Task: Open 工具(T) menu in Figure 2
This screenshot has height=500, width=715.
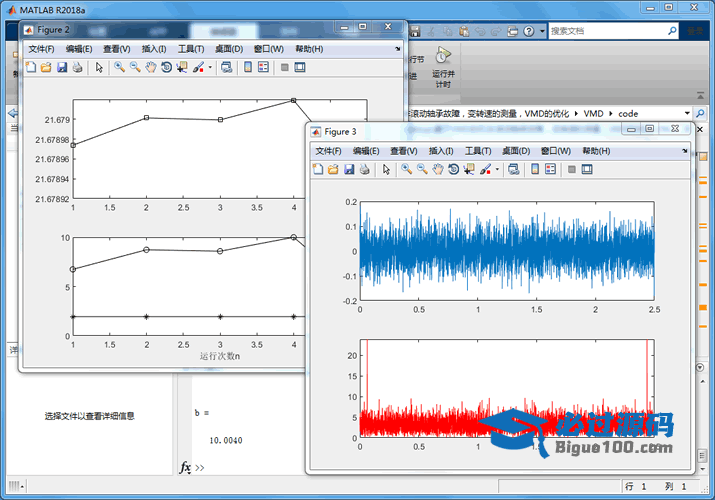Action: [x=191, y=49]
